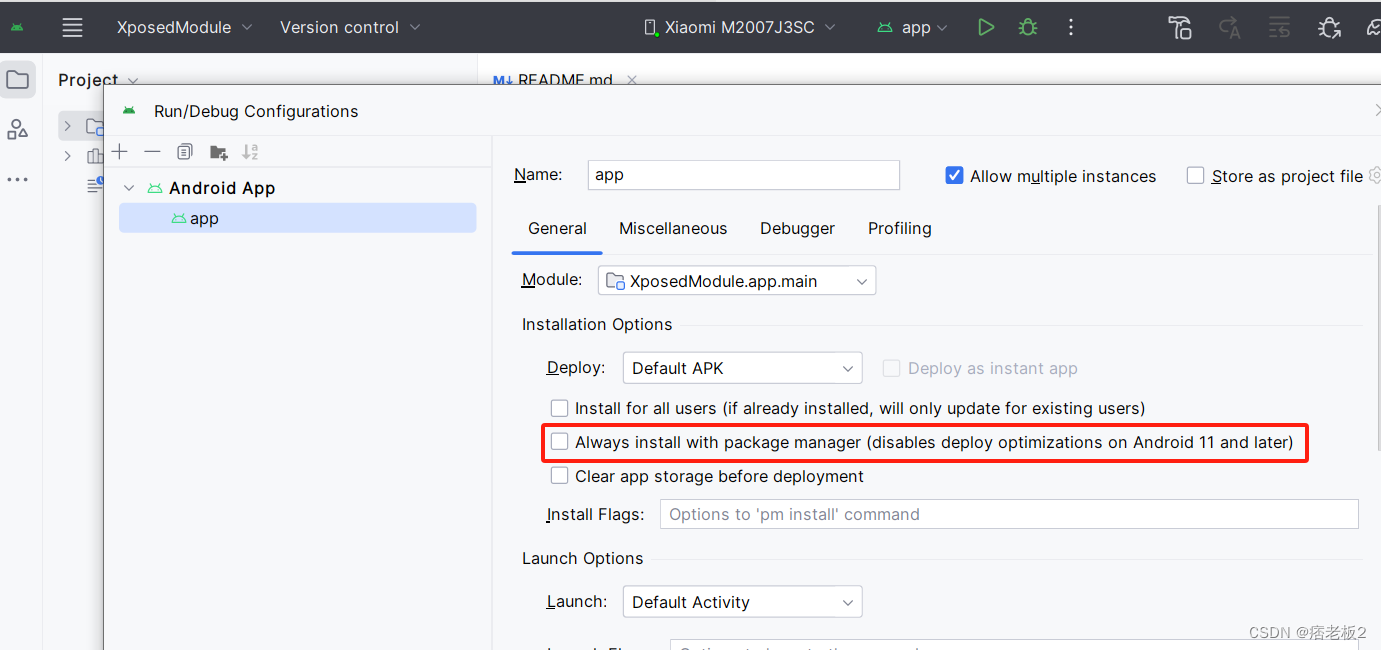Viewport: 1381px width, 650px height.
Task: Select the app configuration under Android App
Action: [201, 218]
